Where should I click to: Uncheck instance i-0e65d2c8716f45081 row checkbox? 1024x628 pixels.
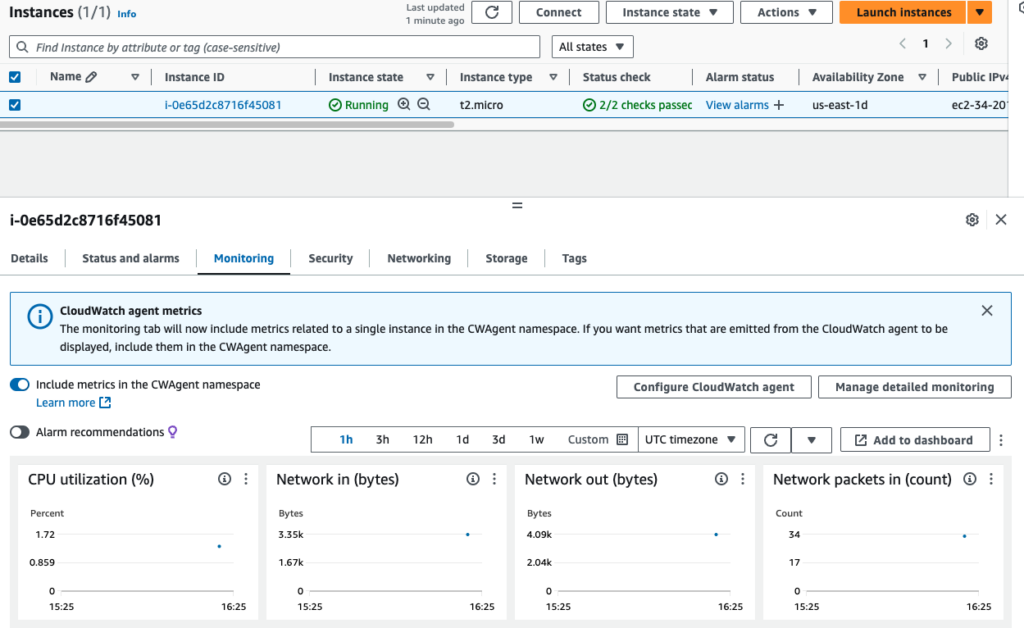pos(15,105)
